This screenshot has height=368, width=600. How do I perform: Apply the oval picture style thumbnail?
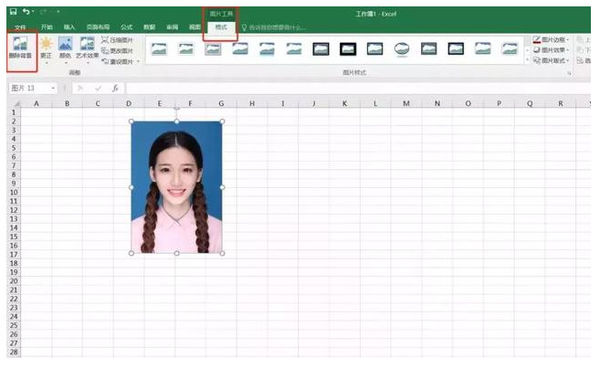[402, 49]
